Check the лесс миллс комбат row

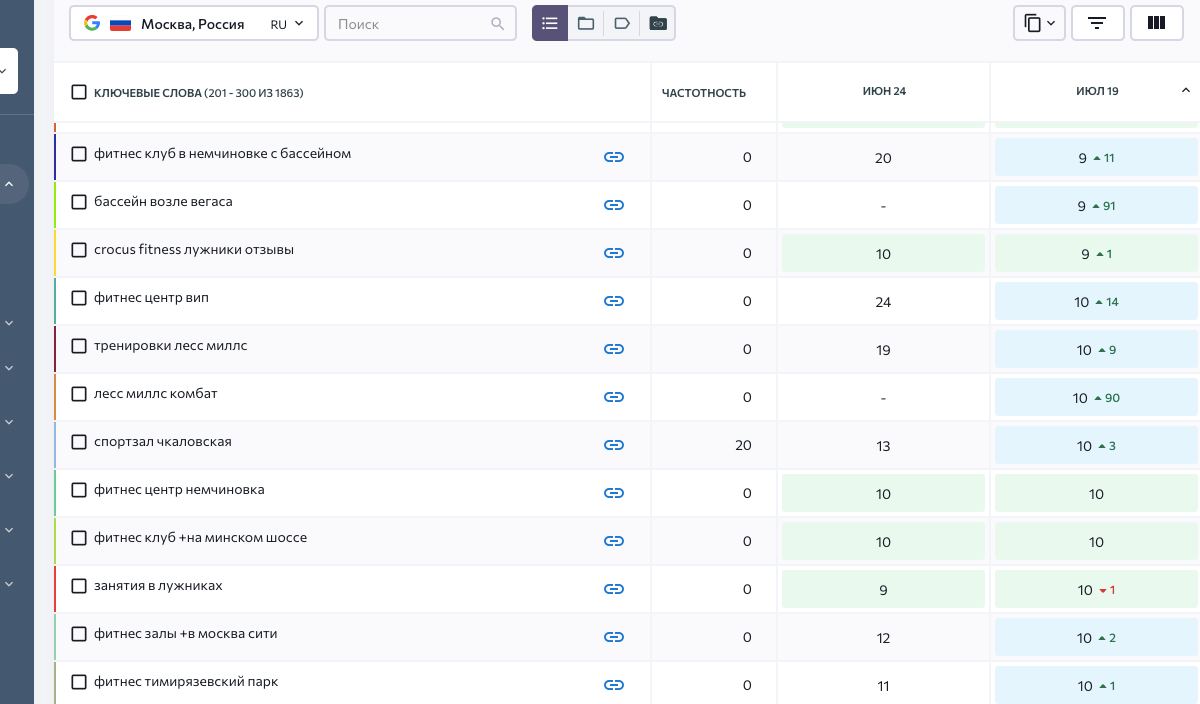tap(79, 394)
